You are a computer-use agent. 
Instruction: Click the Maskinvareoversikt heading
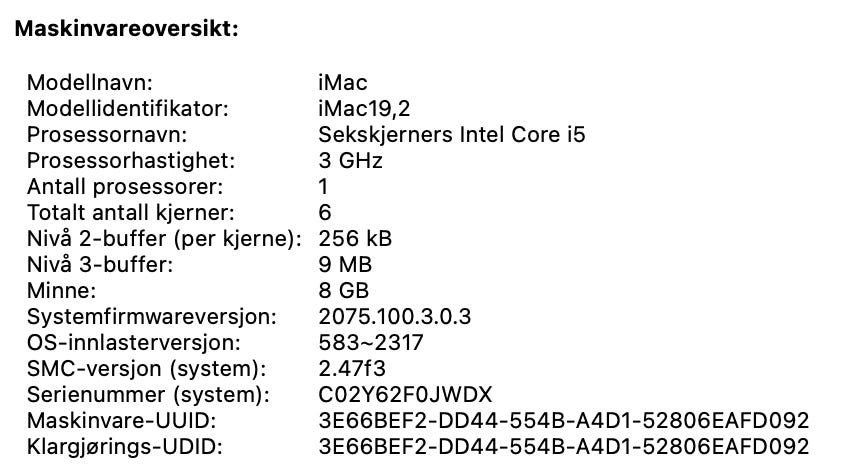127,29
